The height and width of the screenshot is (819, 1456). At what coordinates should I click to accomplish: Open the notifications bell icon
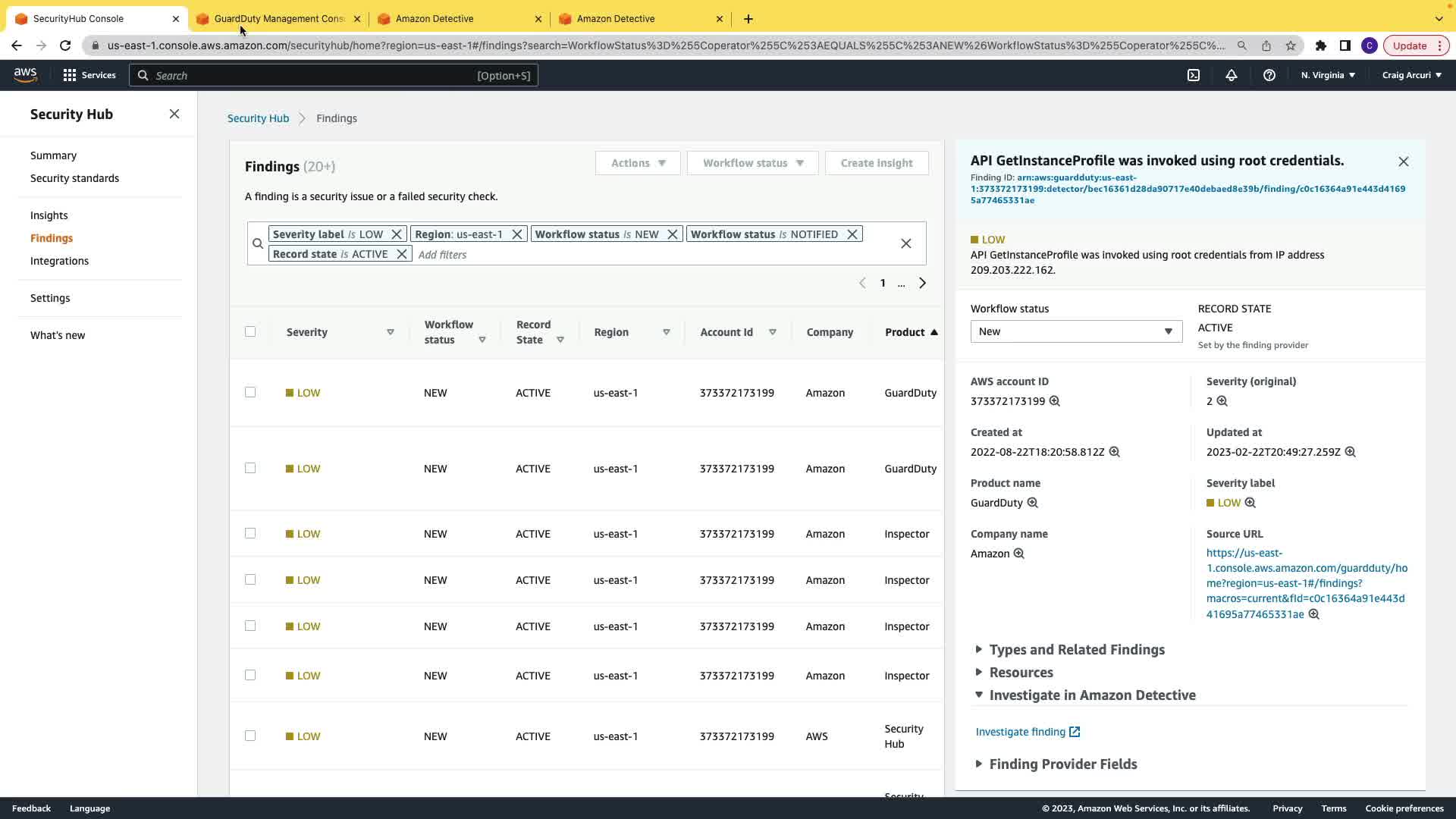point(1232,75)
